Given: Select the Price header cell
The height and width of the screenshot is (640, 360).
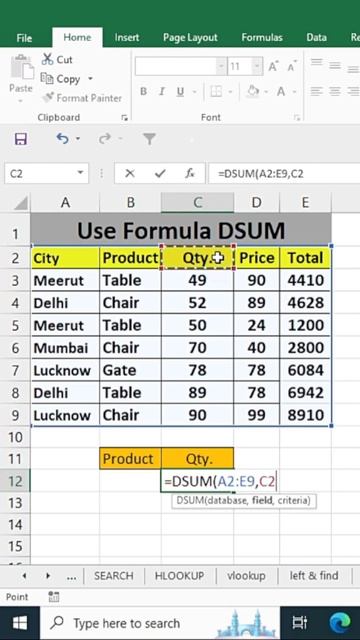Looking at the screenshot, I should [x=256, y=258].
